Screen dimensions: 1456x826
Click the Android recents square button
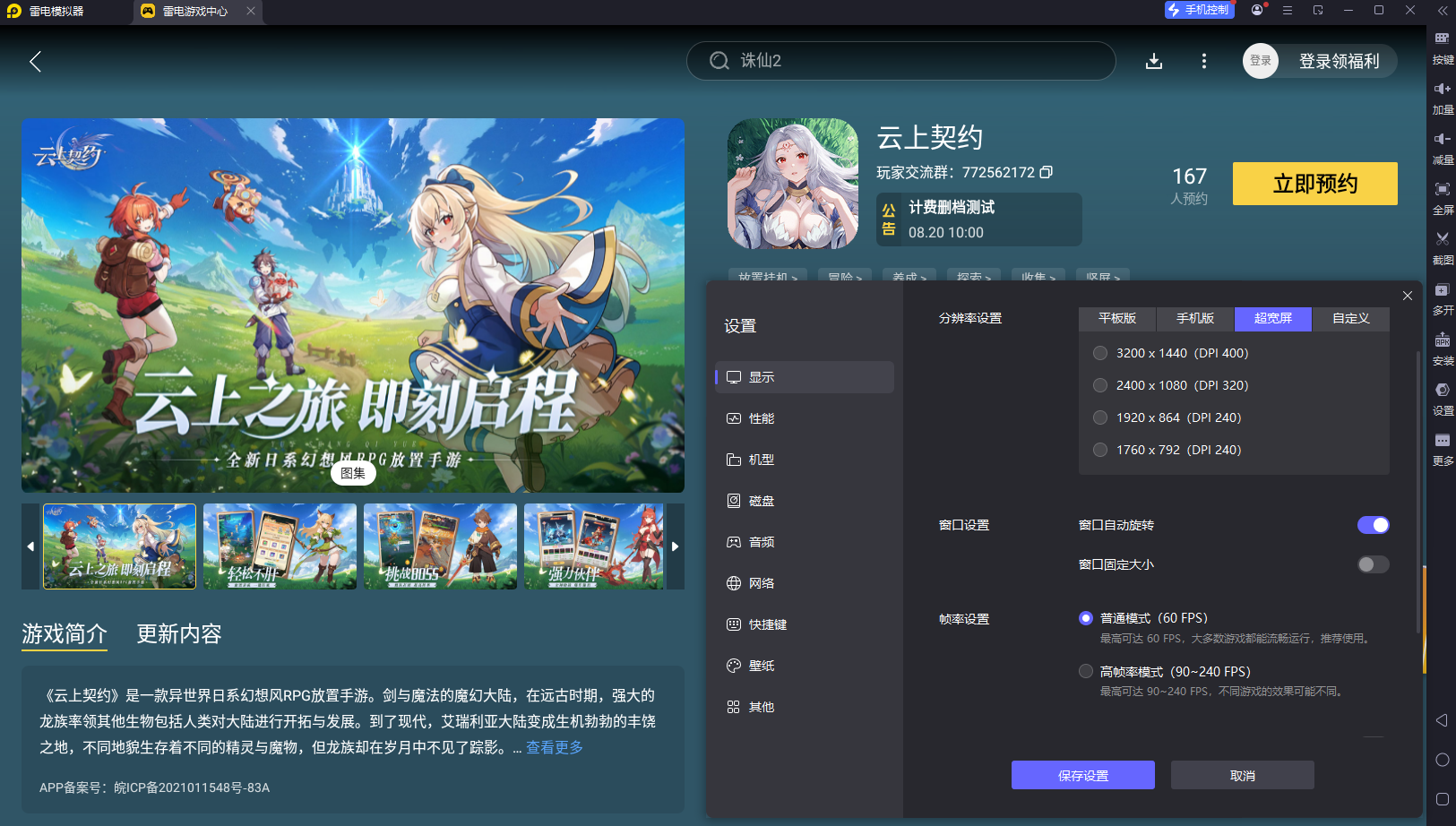tap(1442, 799)
